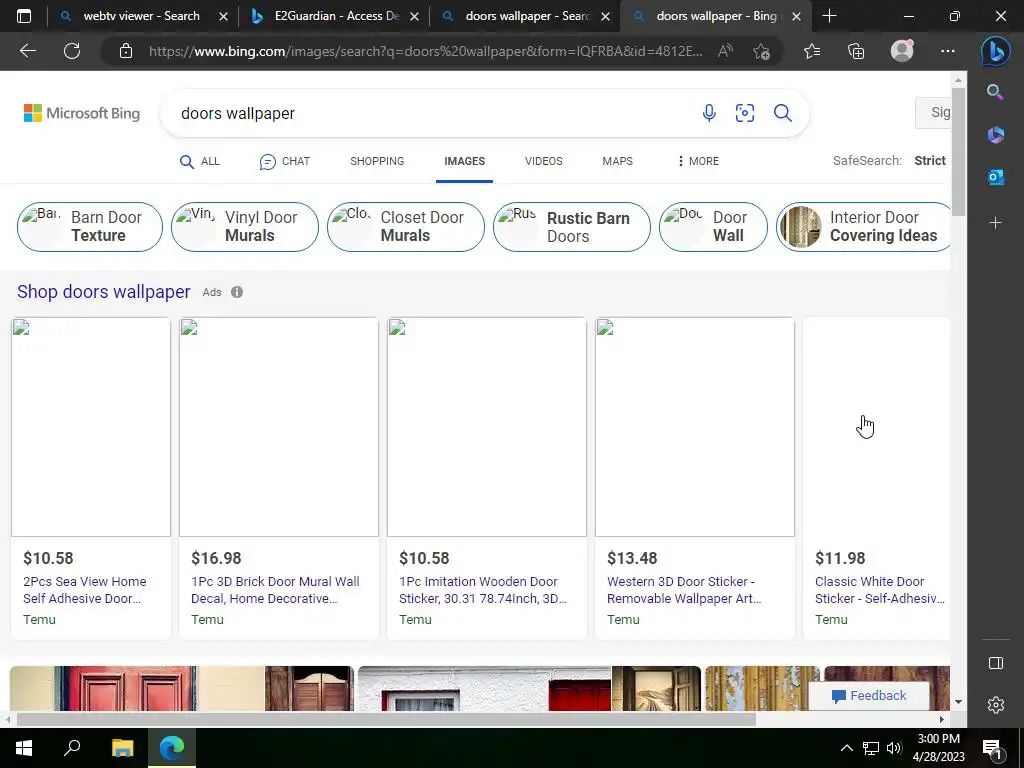Click the vertical page scrollbar thumb

tap(957, 152)
